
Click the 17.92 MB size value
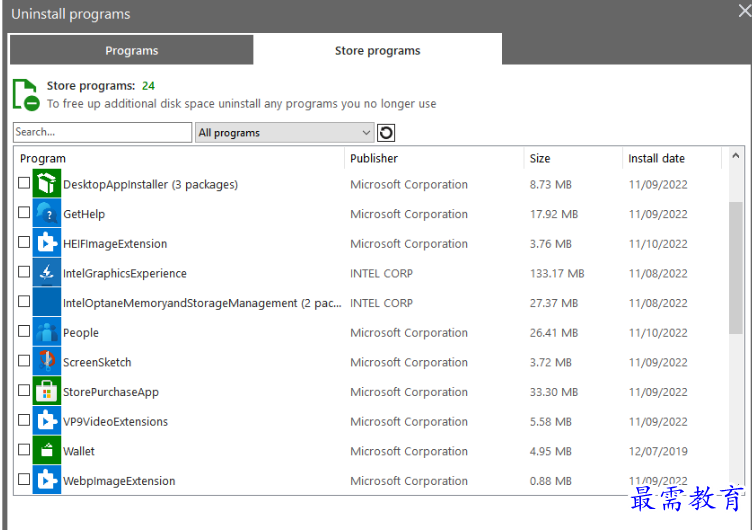[x=554, y=214]
